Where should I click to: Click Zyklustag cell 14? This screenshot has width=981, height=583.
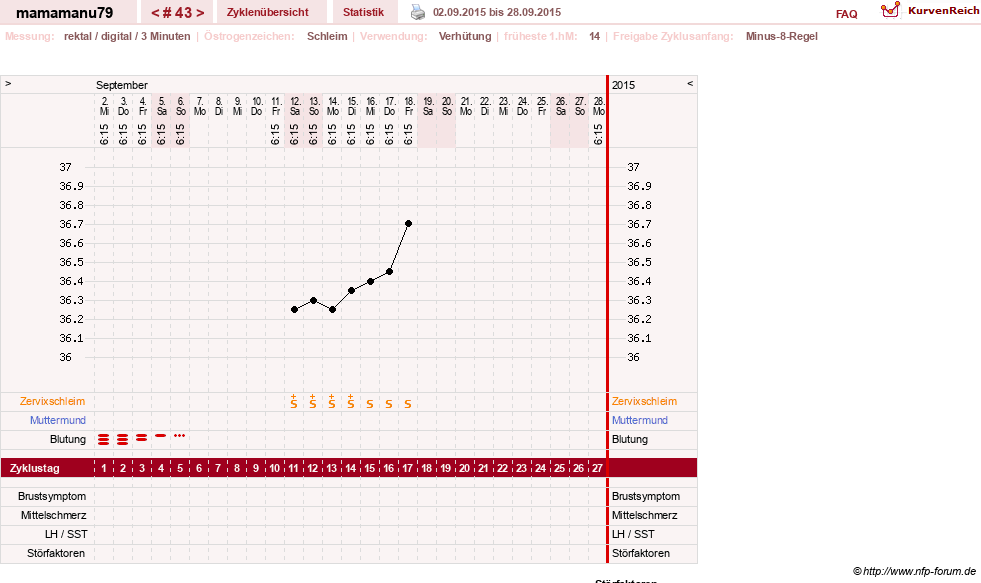(350, 468)
